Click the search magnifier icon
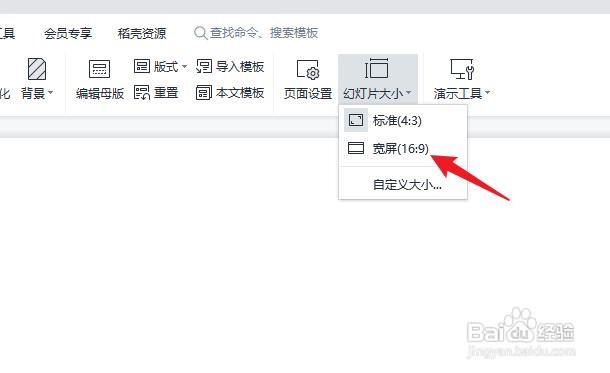This screenshot has height=373, width=610. point(200,33)
